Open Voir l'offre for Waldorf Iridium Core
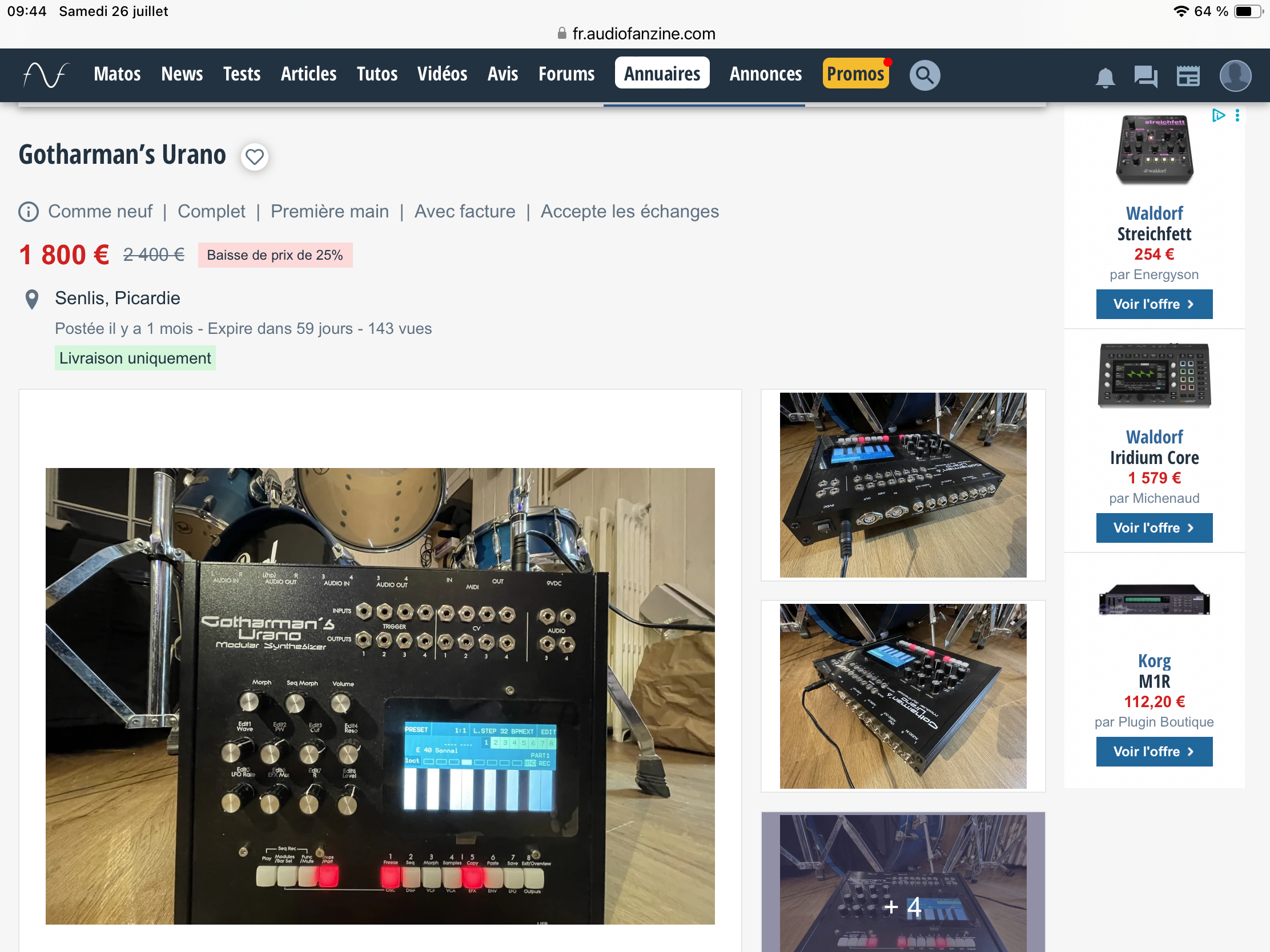The height and width of the screenshot is (952, 1270). [x=1154, y=528]
